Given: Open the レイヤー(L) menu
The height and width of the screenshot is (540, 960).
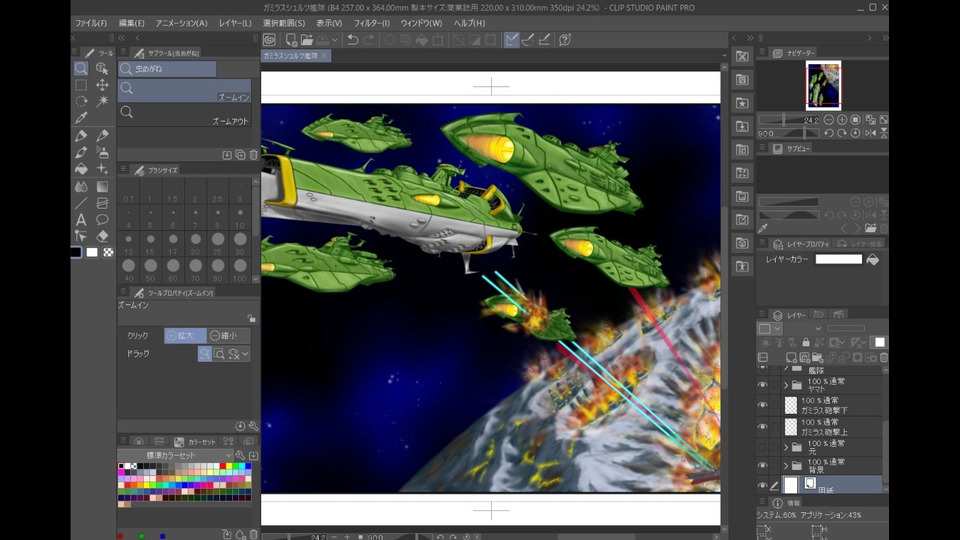Looking at the screenshot, I should 235,23.
